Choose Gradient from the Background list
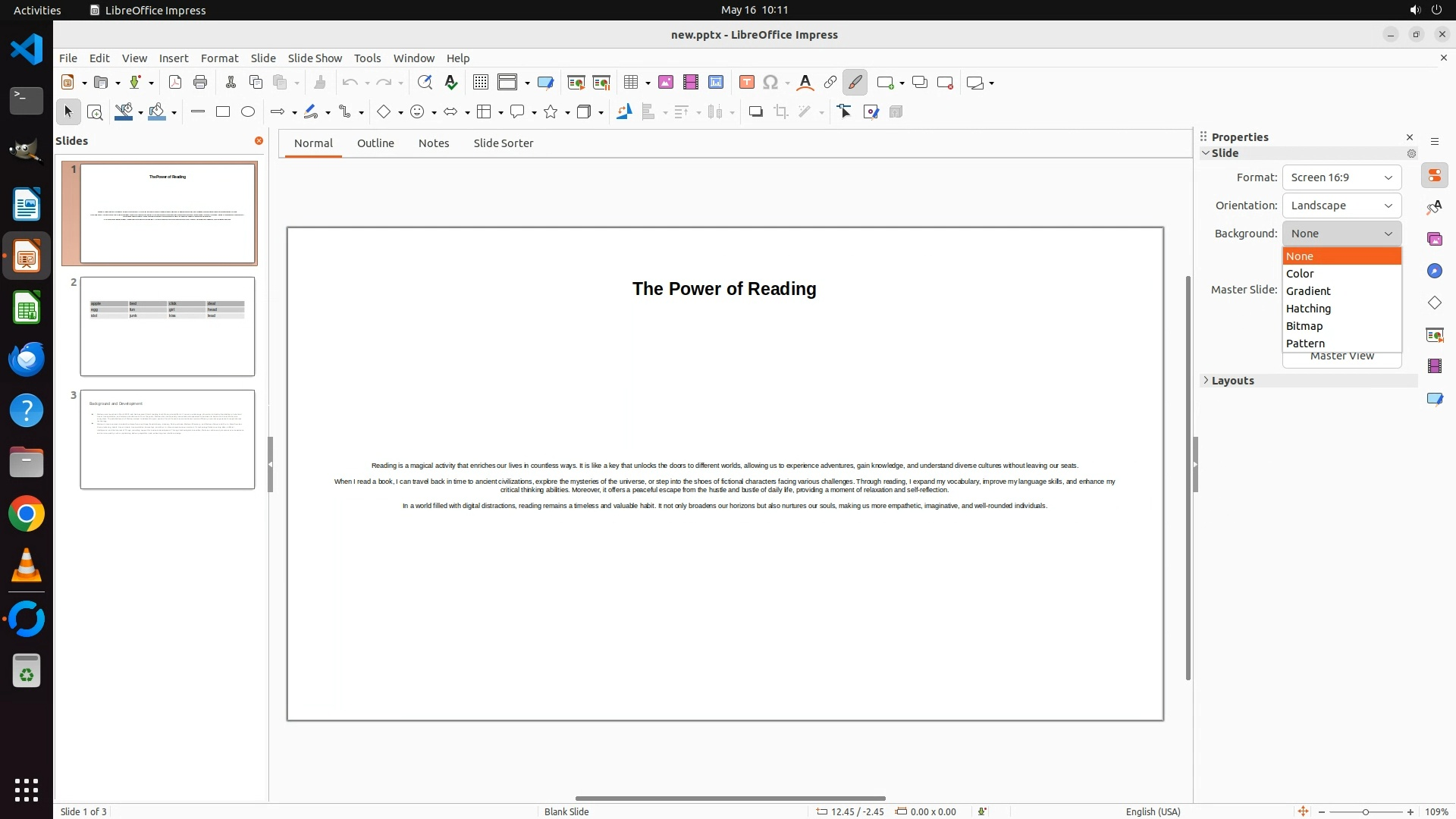 point(1308,291)
